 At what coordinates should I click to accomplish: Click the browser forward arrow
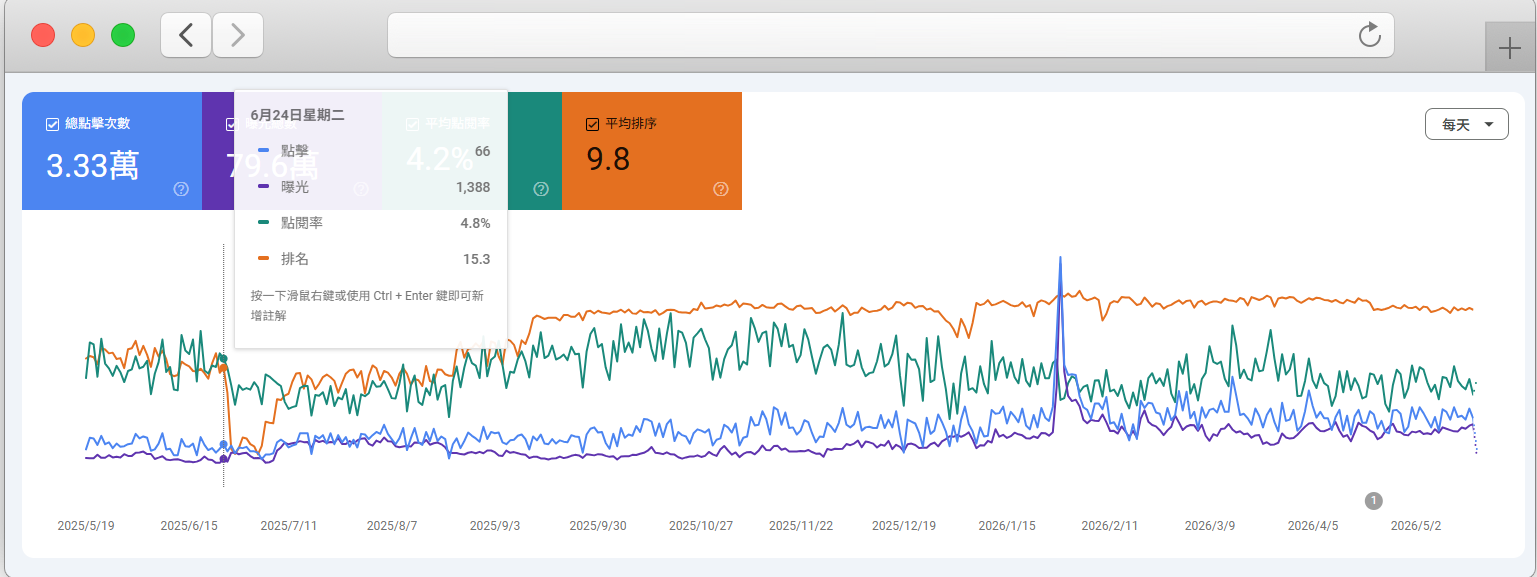[x=238, y=36]
